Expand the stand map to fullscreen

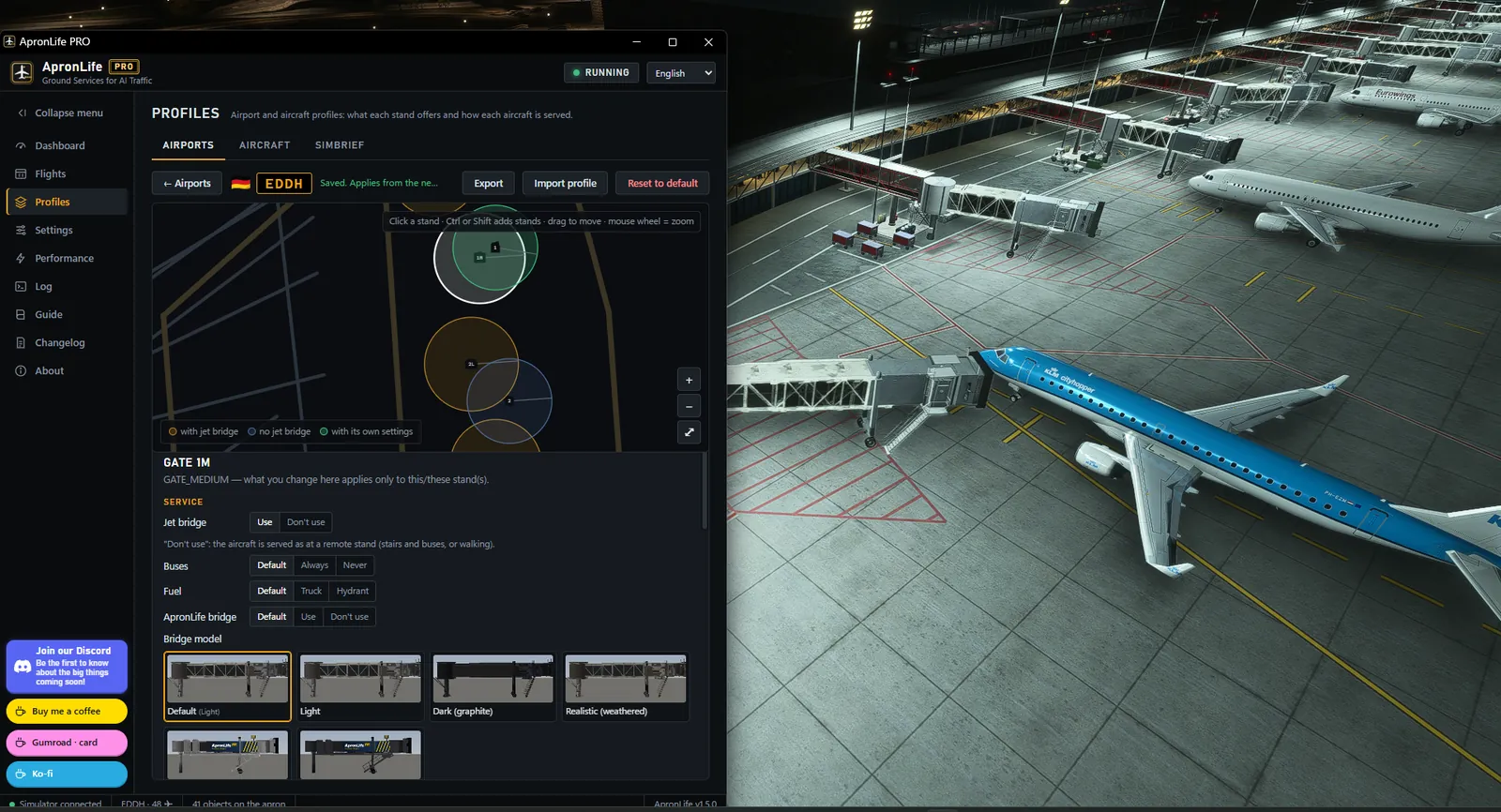pos(689,432)
